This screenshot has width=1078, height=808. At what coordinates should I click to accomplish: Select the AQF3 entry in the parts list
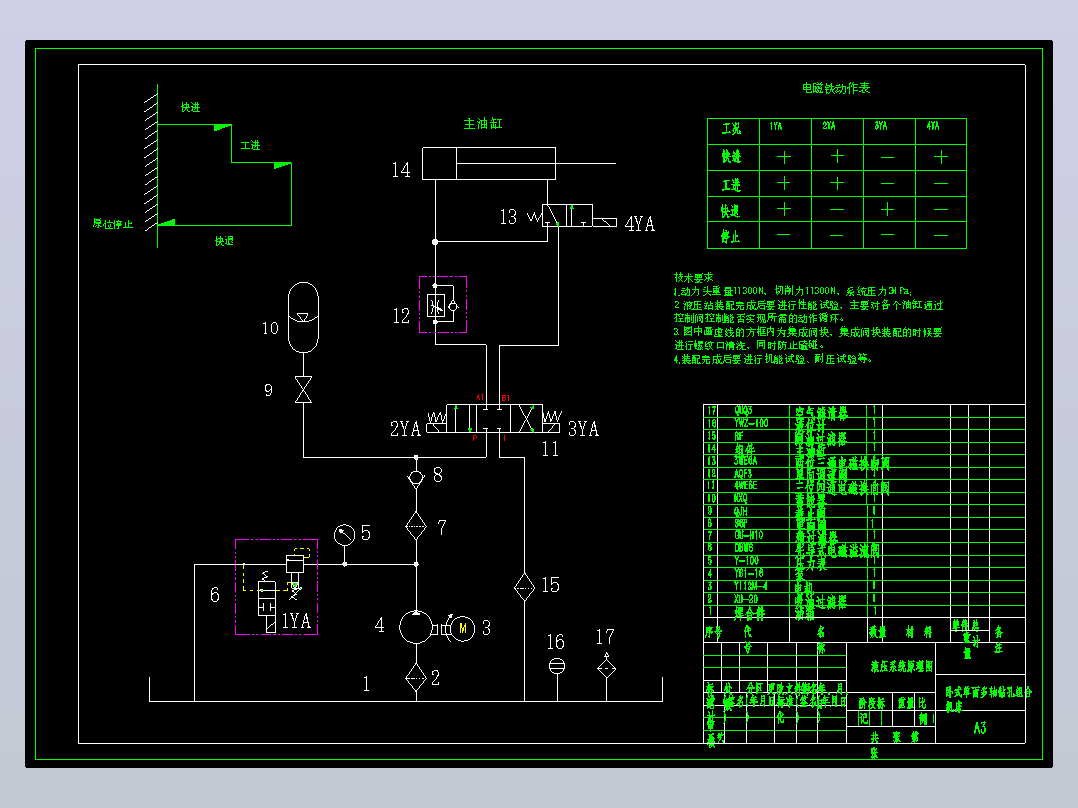click(x=743, y=473)
